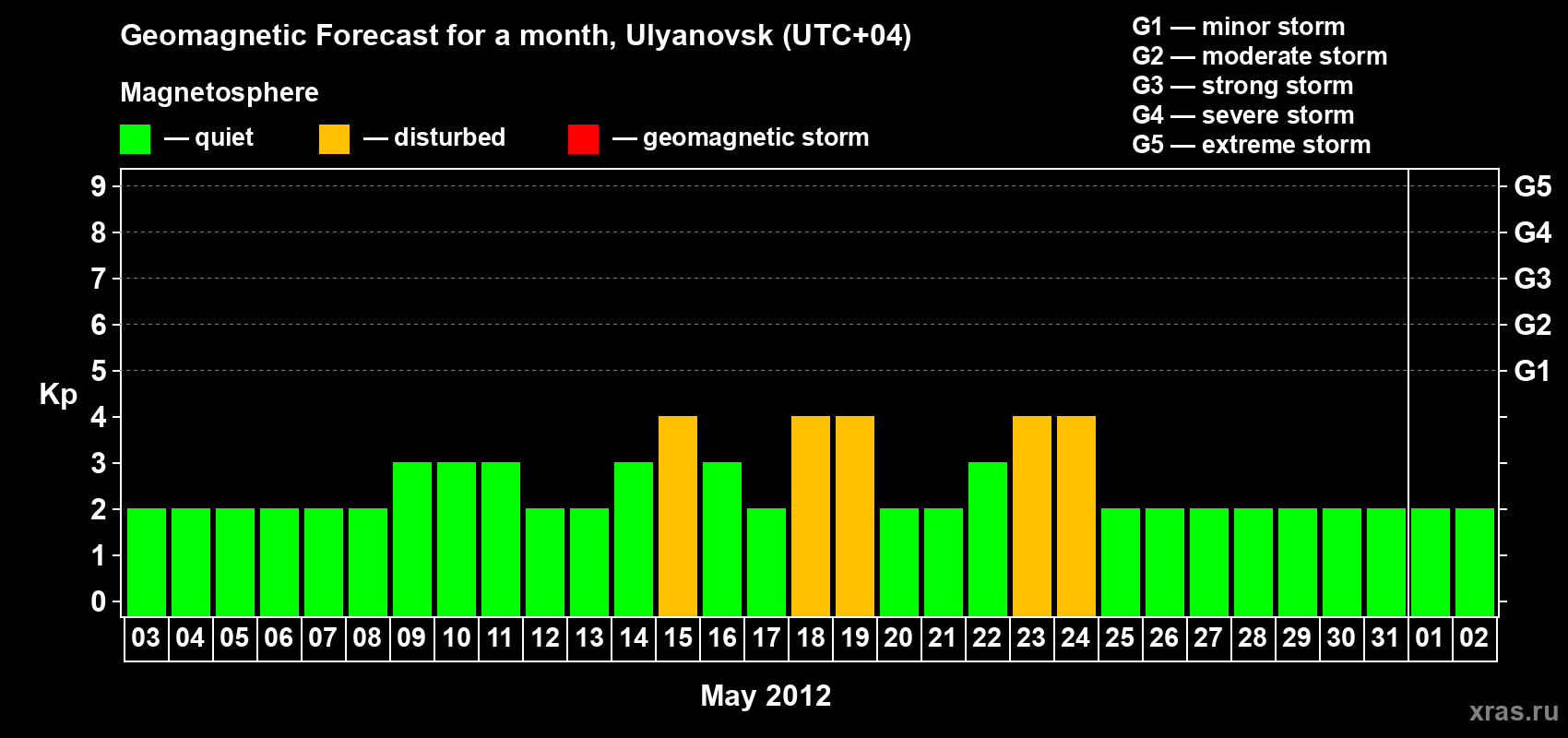The height and width of the screenshot is (738, 1568).
Task: Click the 'G5' right-axis label
Action: tap(1533, 186)
